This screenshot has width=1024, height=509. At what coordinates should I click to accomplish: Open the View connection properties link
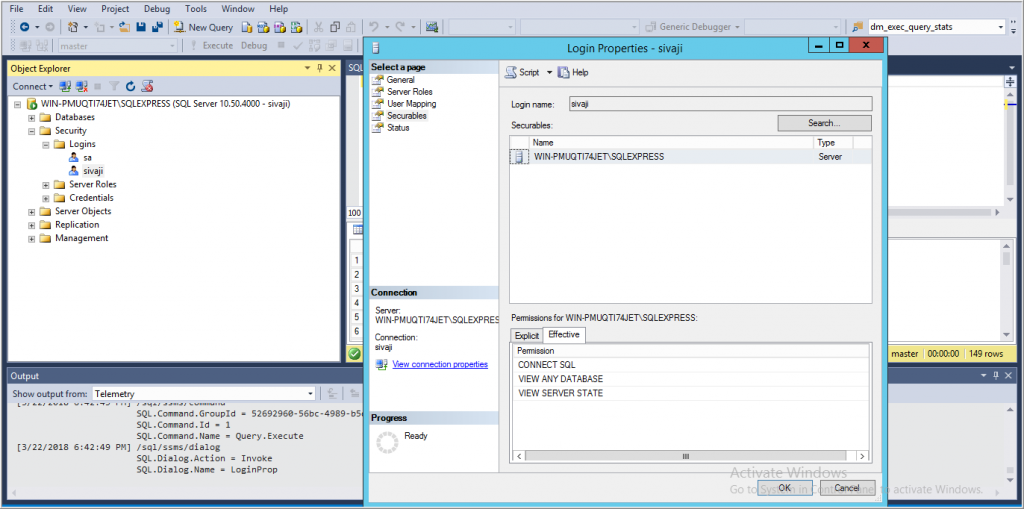pyautogui.click(x=440, y=364)
